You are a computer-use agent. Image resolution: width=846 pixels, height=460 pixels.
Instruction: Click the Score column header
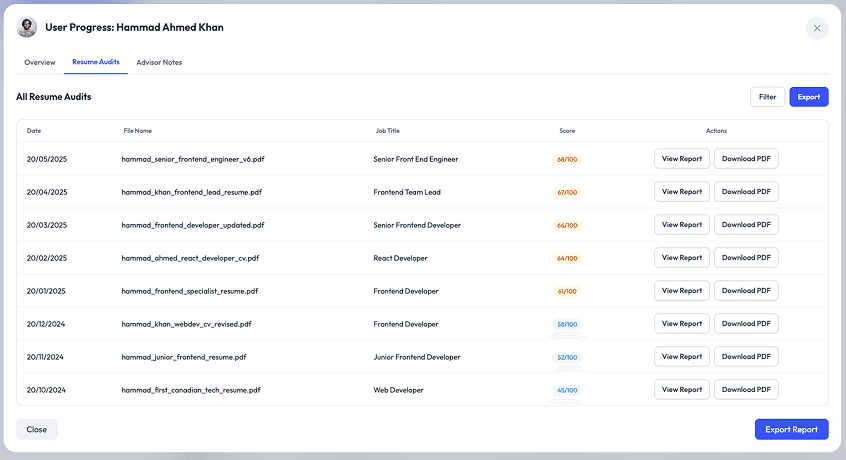567,131
